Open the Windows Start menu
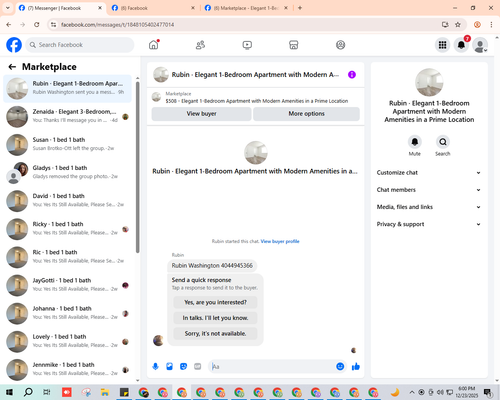Screen dimensions: 500x400 [9, 392]
